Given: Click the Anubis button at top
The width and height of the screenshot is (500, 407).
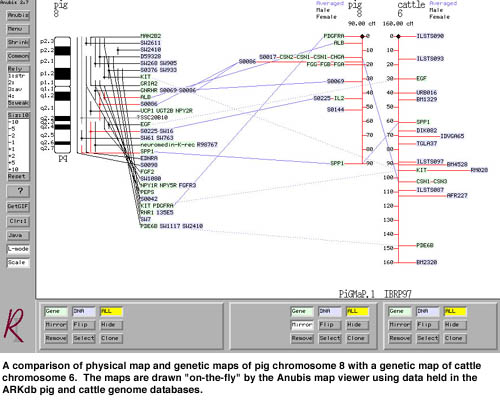Looking at the screenshot, I should 18,15.
